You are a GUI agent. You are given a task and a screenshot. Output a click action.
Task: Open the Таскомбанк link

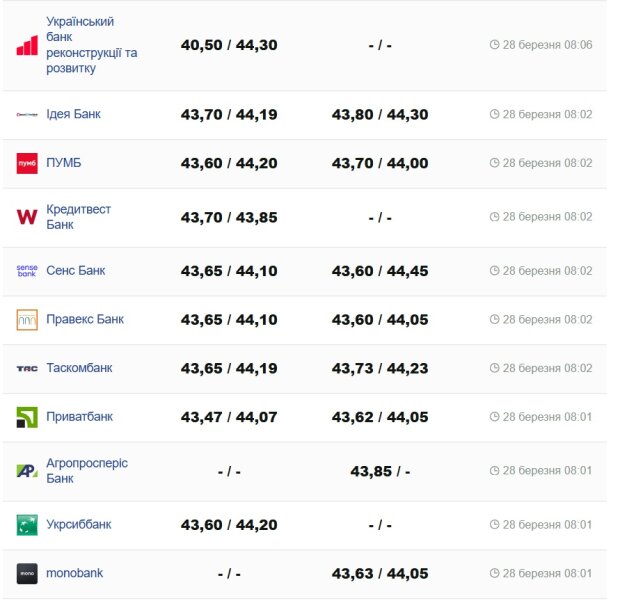[x=79, y=368]
